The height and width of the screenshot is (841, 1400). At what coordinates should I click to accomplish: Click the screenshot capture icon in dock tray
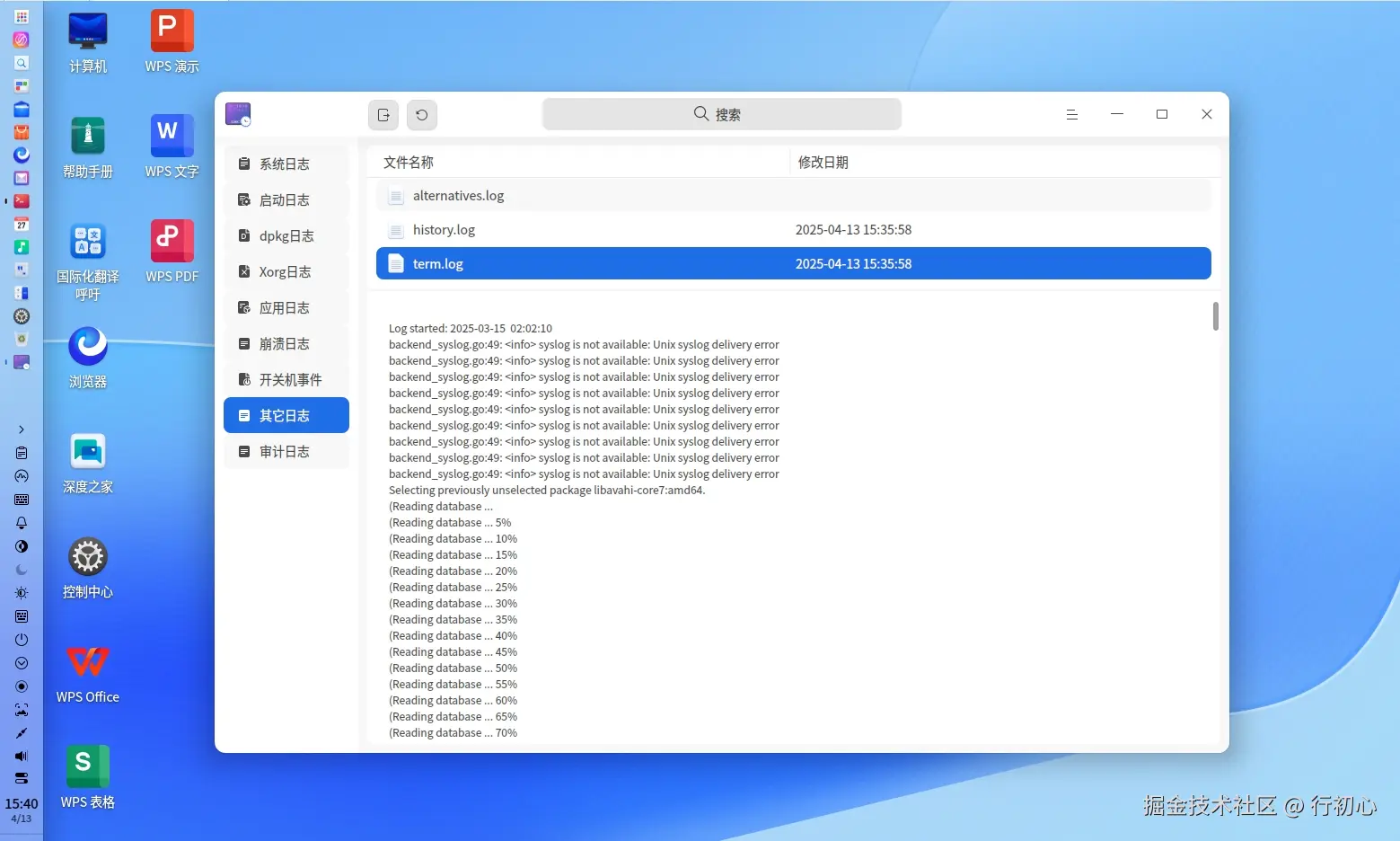click(x=22, y=710)
